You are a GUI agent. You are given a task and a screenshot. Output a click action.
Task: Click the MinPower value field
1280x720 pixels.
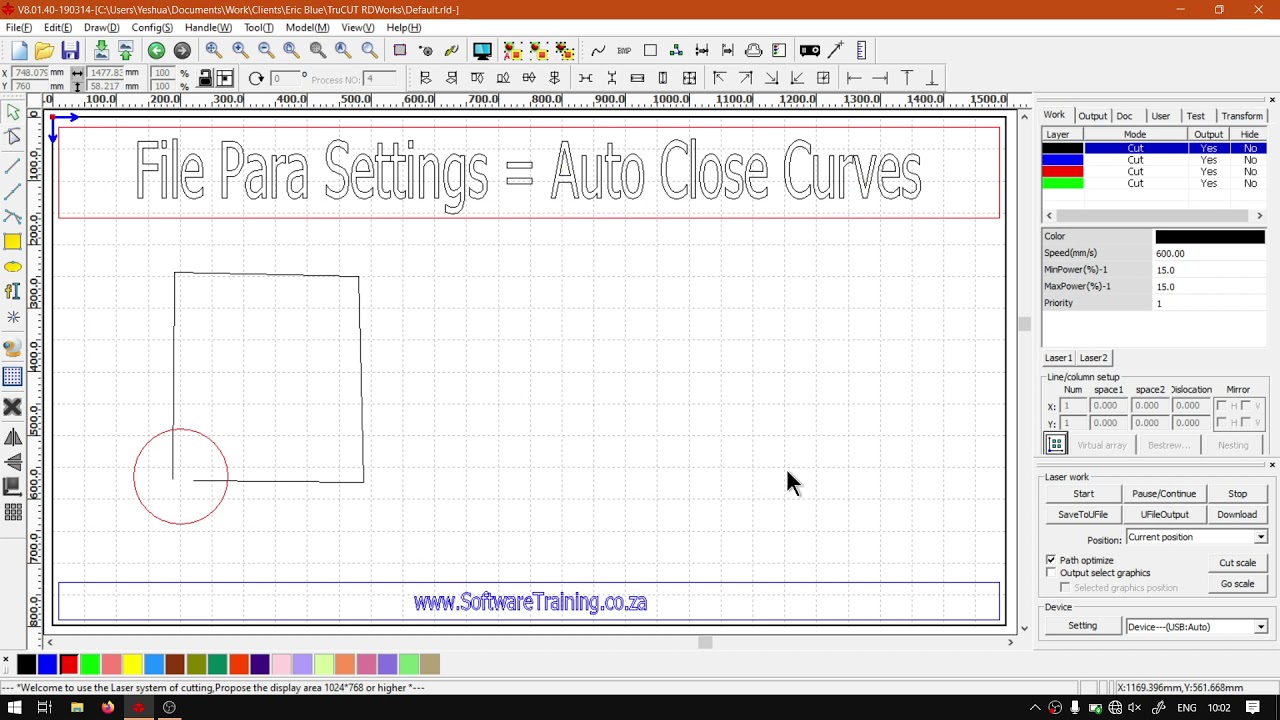click(x=1210, y=270)
